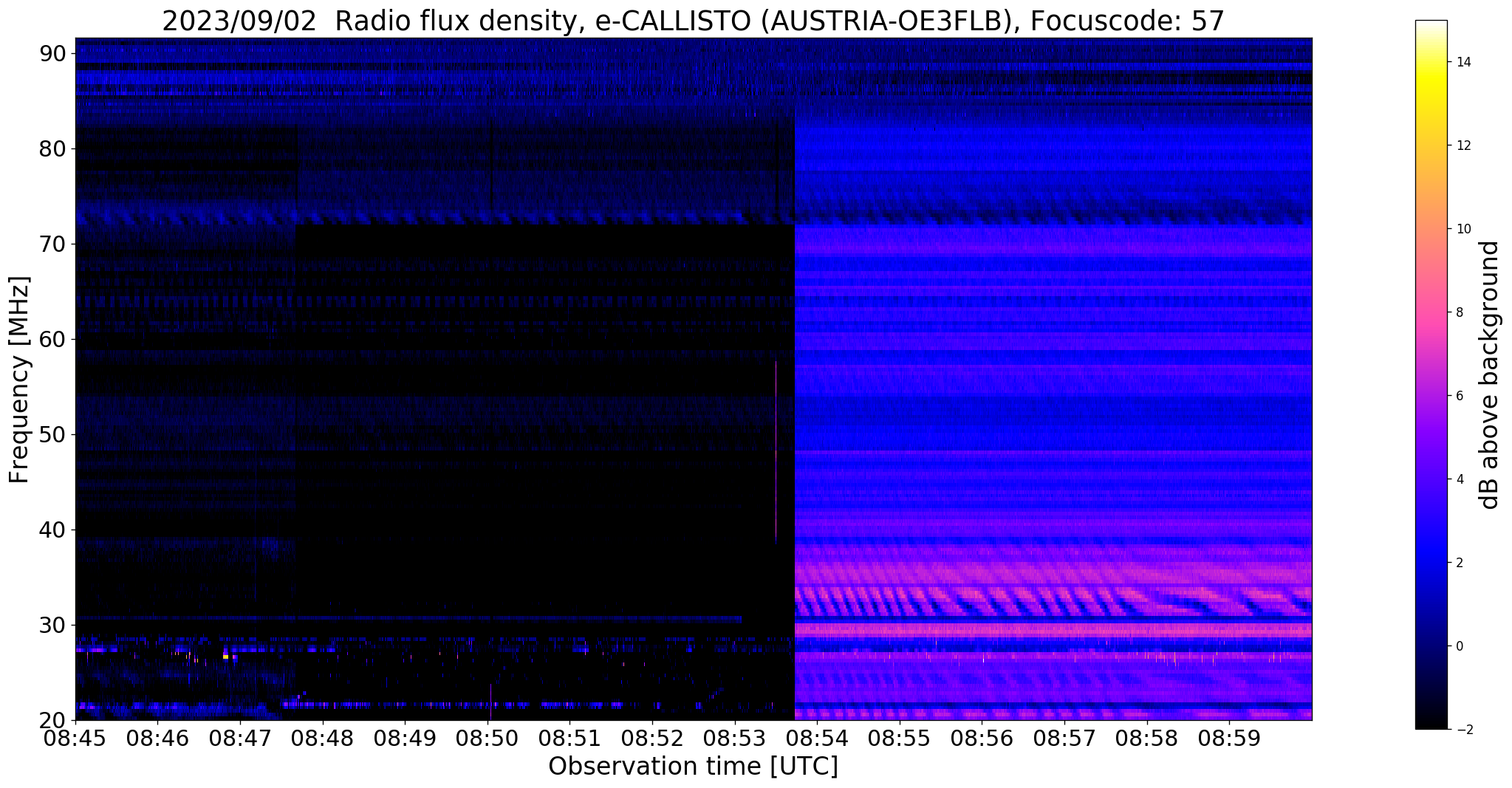Click the colorbar tick label 6

(x=1459, y=396)
